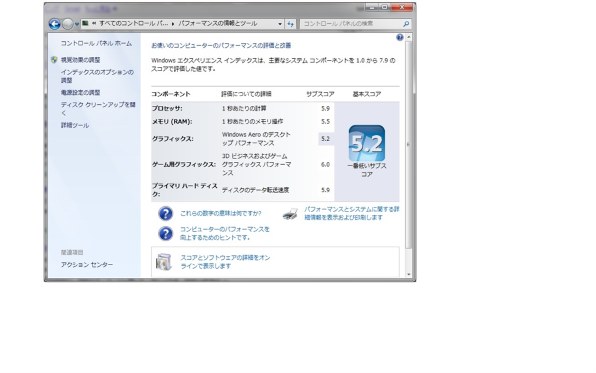Click the search magnifier icon
Image resolution: width=596 pixels, height=373 pixels.
(x=406, y=24)
